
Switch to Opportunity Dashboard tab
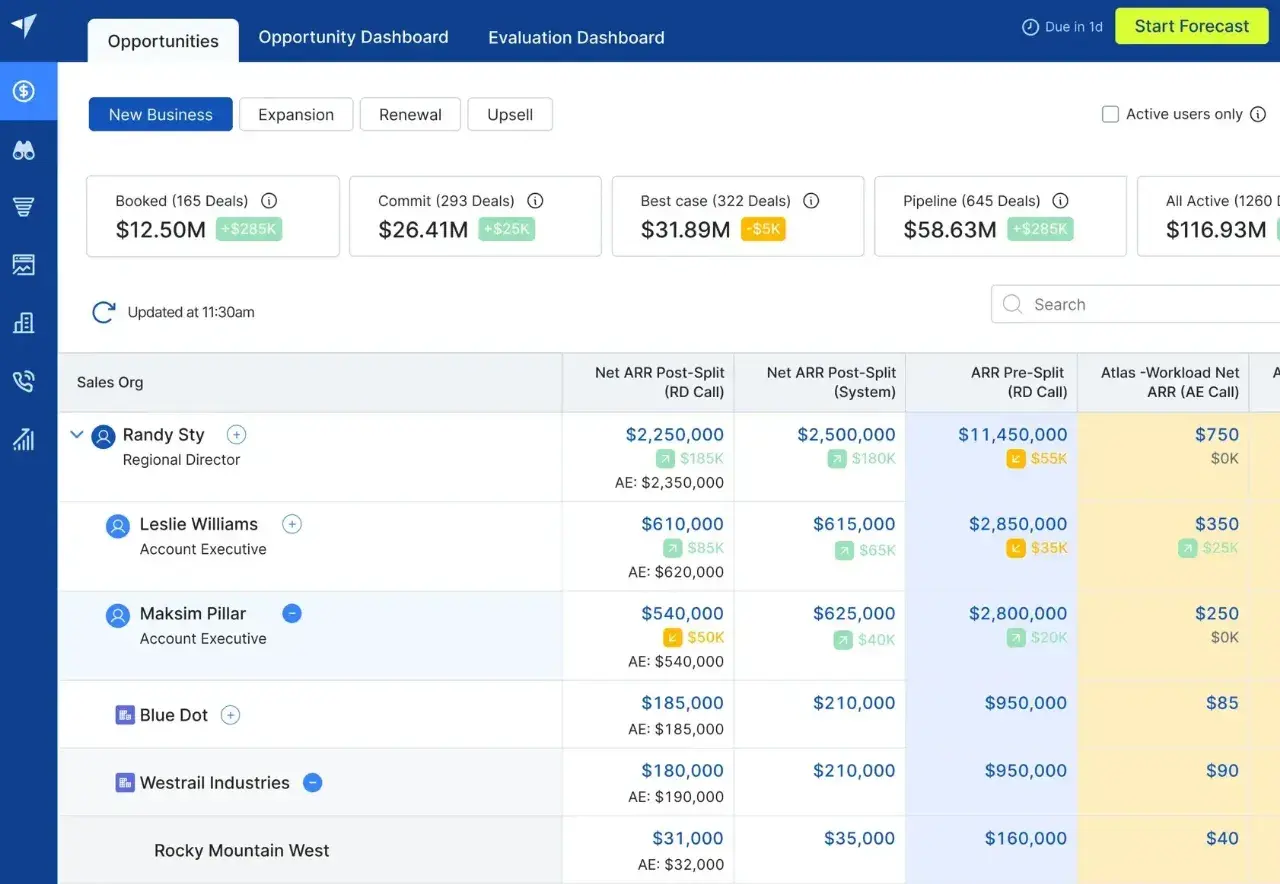pos(353,38)
